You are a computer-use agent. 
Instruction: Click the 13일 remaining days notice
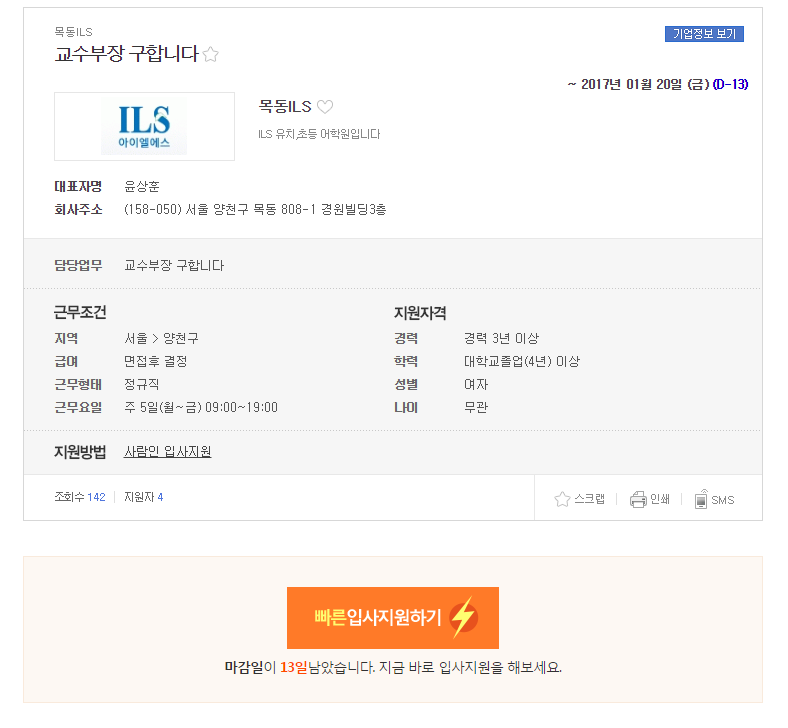point(293,667)
